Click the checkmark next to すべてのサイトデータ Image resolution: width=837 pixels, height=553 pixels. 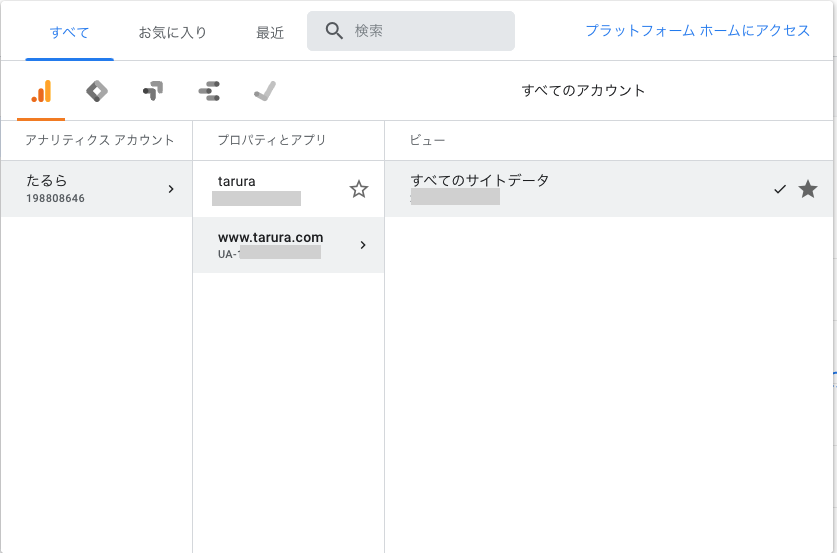pyautogui.click(x=780, y=189)
